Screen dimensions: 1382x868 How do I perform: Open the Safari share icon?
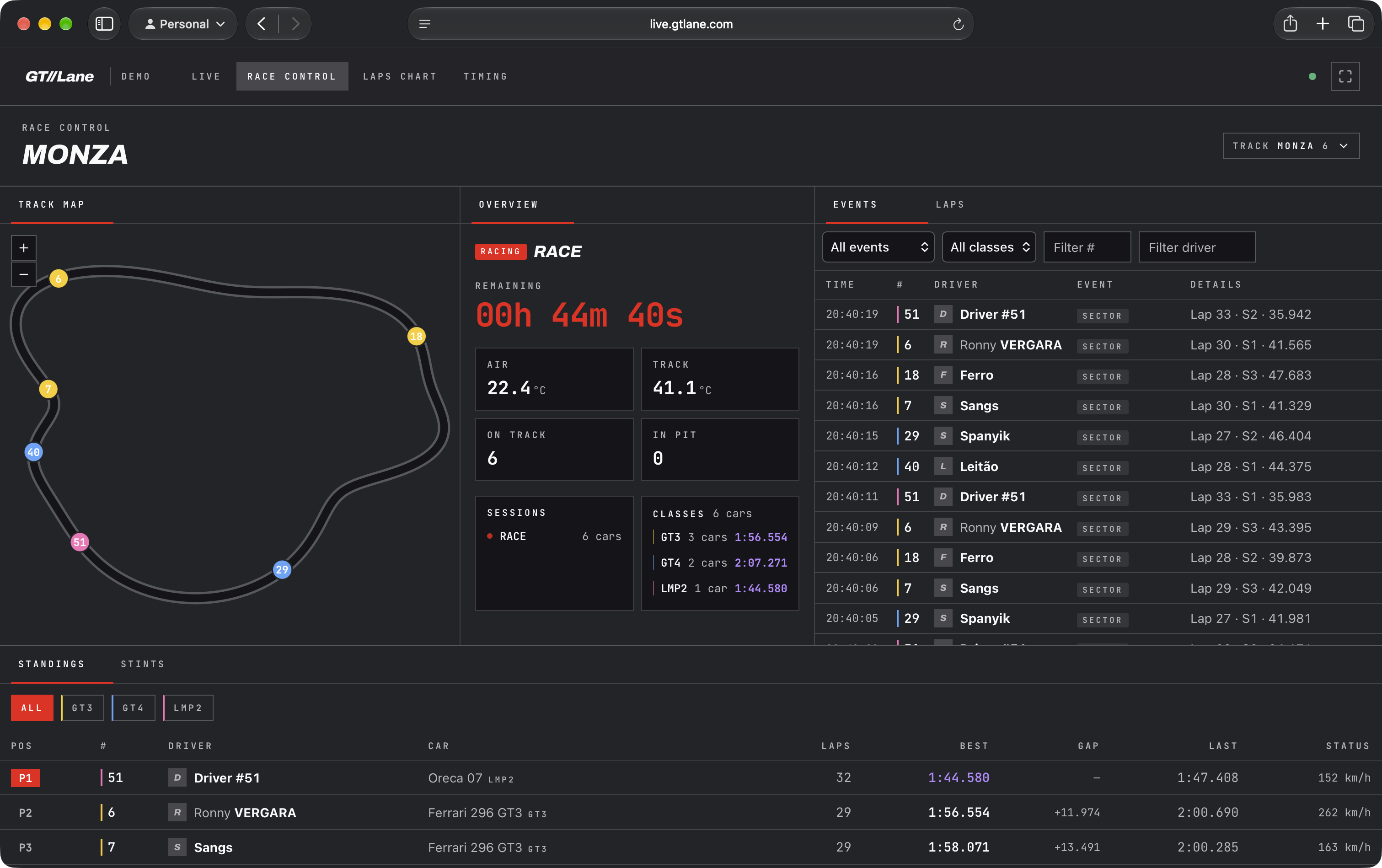coord(1290,23)
